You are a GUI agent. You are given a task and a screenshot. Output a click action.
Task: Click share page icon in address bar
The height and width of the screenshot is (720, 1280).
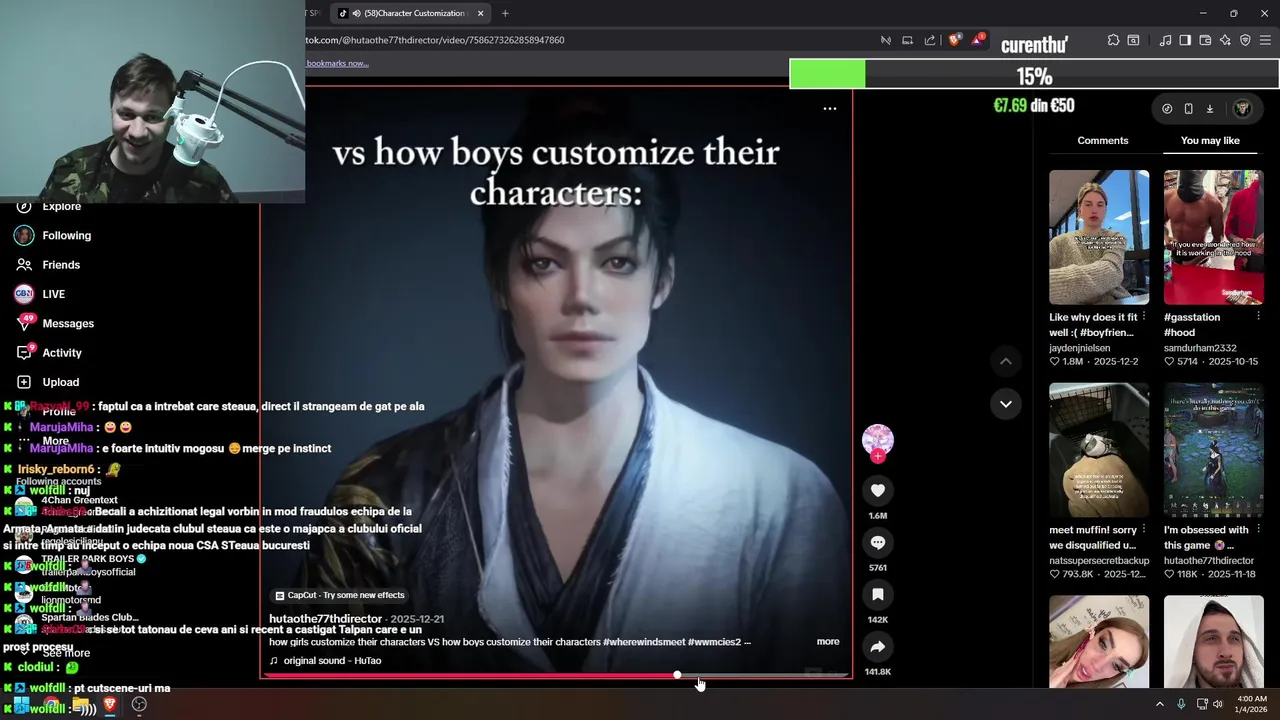click(930, 40)
